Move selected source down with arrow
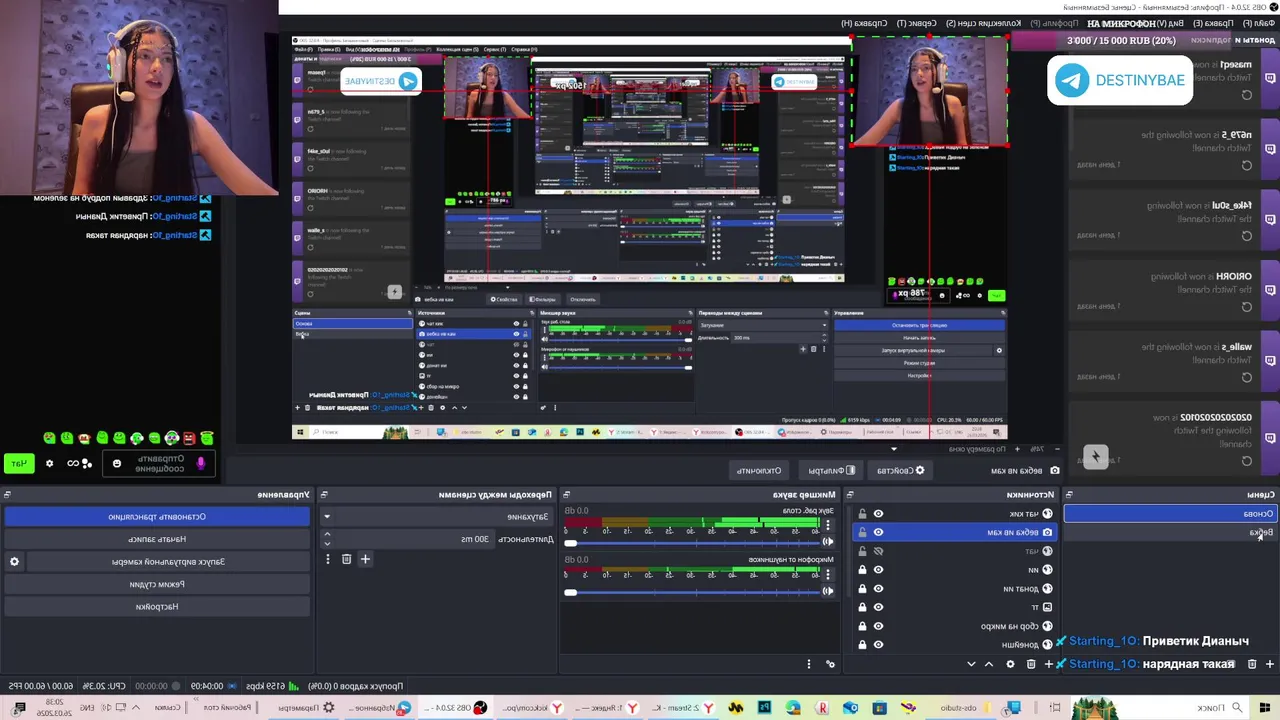The image size is (1280, 720). pyautogui.click(x=971, y=664)
